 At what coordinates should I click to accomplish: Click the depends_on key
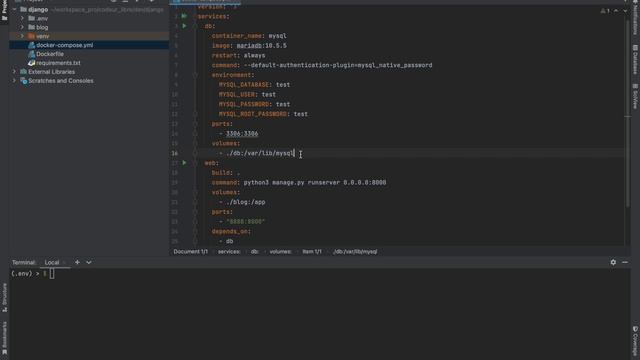point(229,232)
